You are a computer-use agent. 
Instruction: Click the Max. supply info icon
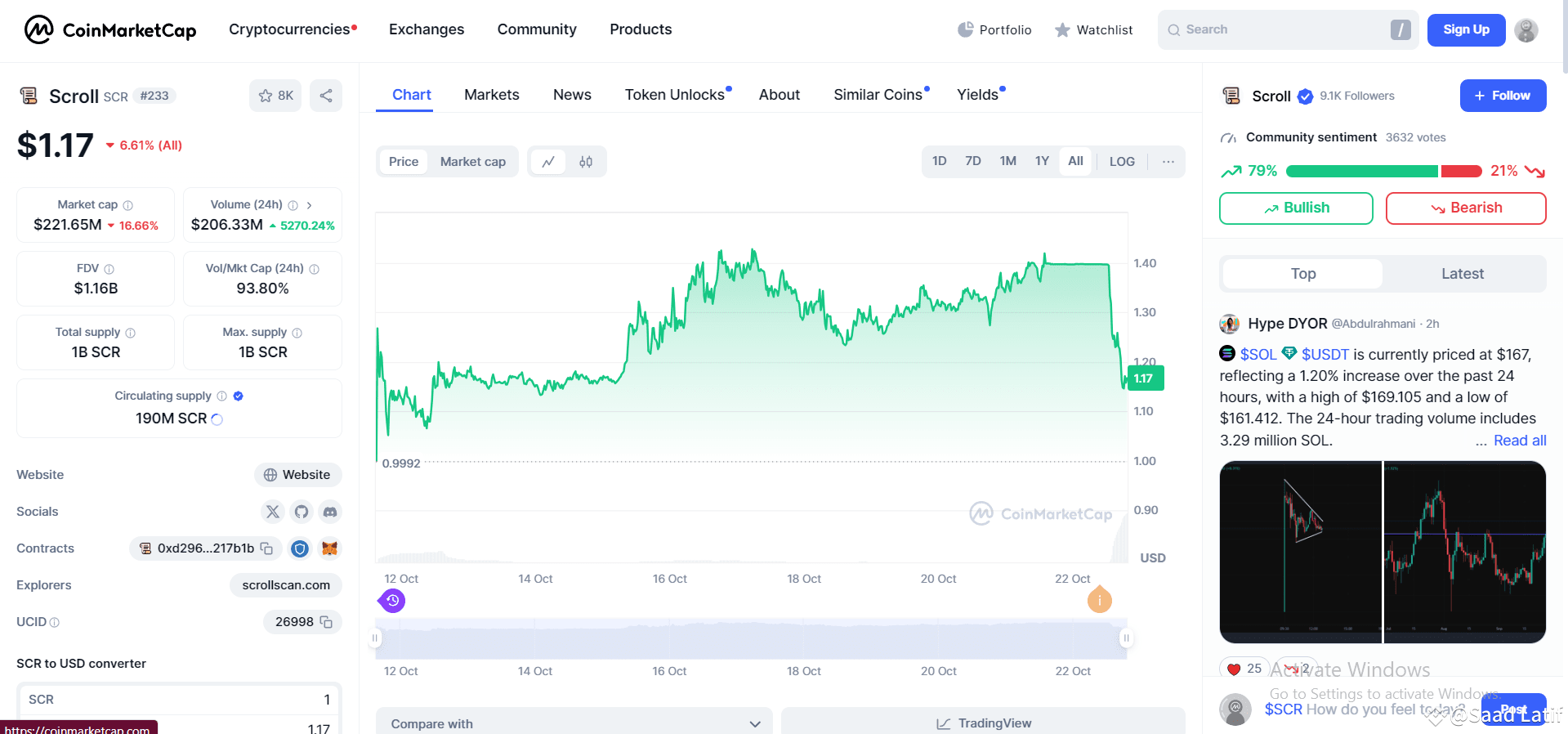pos(297,333)
